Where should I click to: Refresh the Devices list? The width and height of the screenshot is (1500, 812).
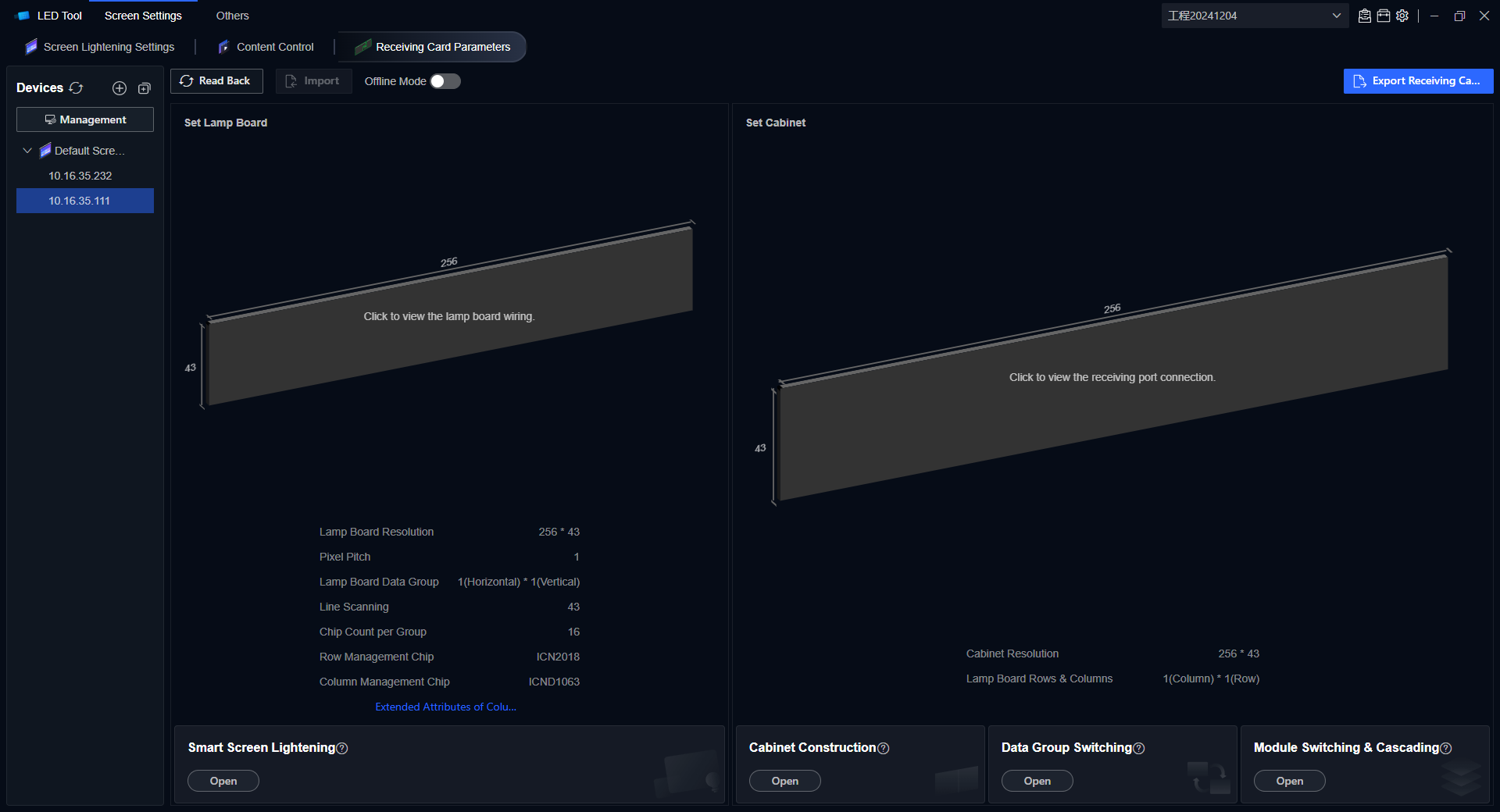[76, 88]
